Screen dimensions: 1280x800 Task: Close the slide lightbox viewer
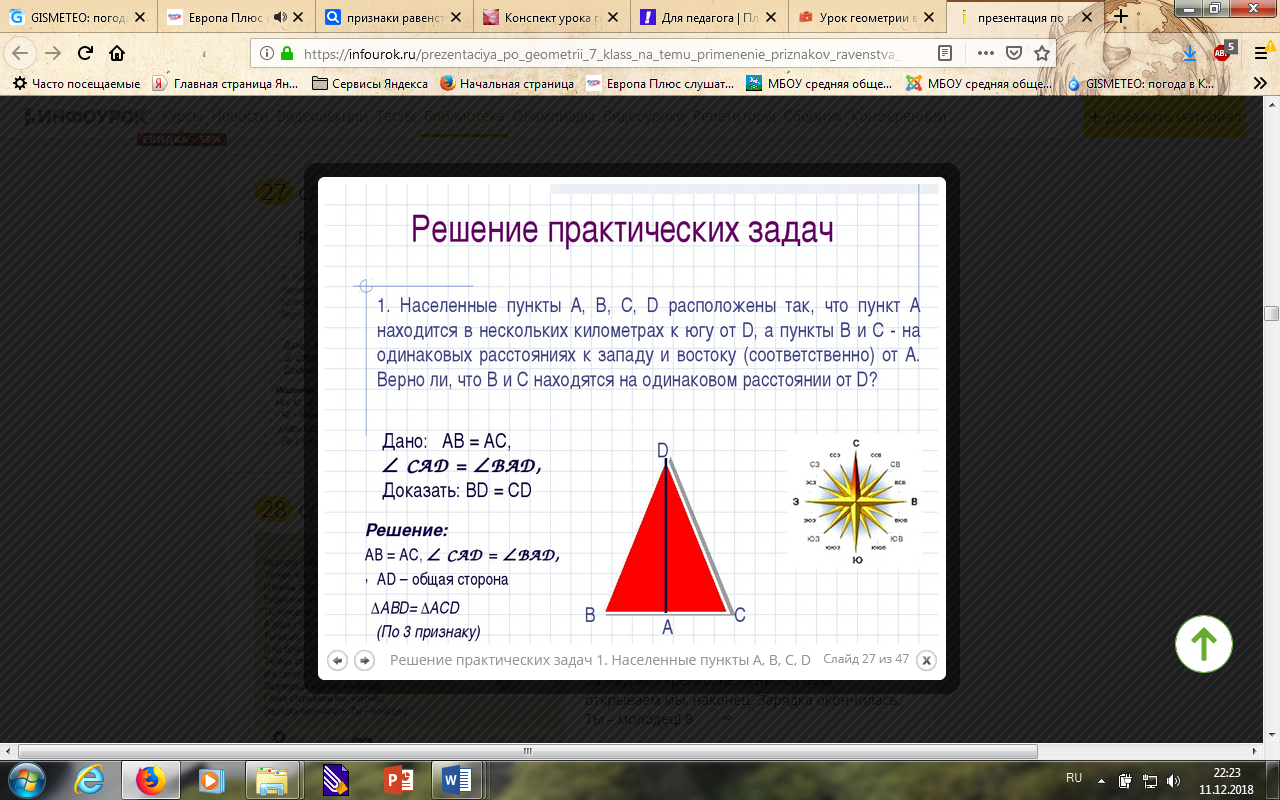[927, 661]
